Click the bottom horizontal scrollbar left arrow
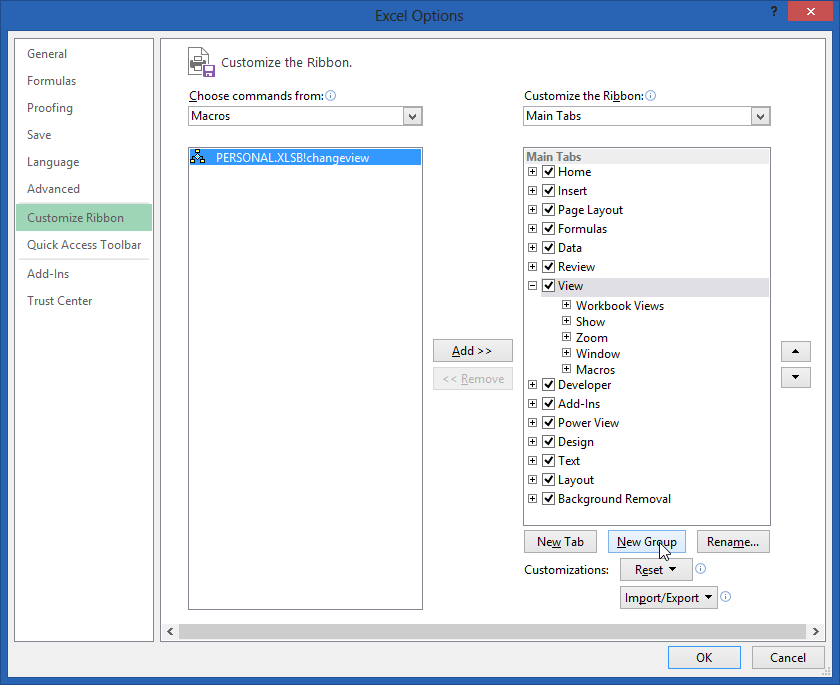Image resolution: width=840 pixels, height=685 pixels. click(x=170, y=631)
